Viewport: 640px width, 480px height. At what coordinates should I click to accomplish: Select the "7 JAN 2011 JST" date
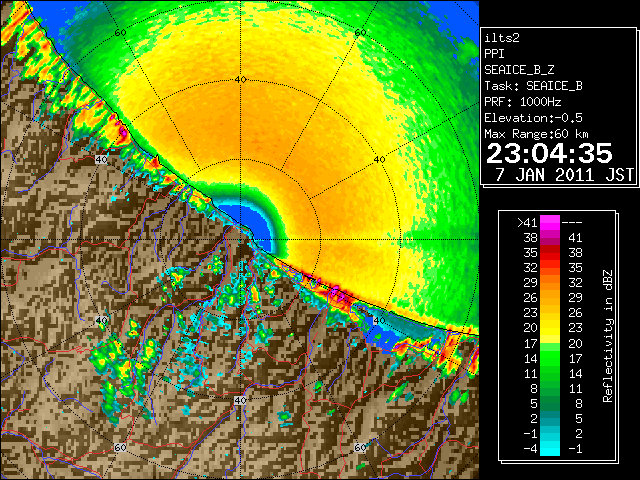pyautogui.click(x=565, y=174)
